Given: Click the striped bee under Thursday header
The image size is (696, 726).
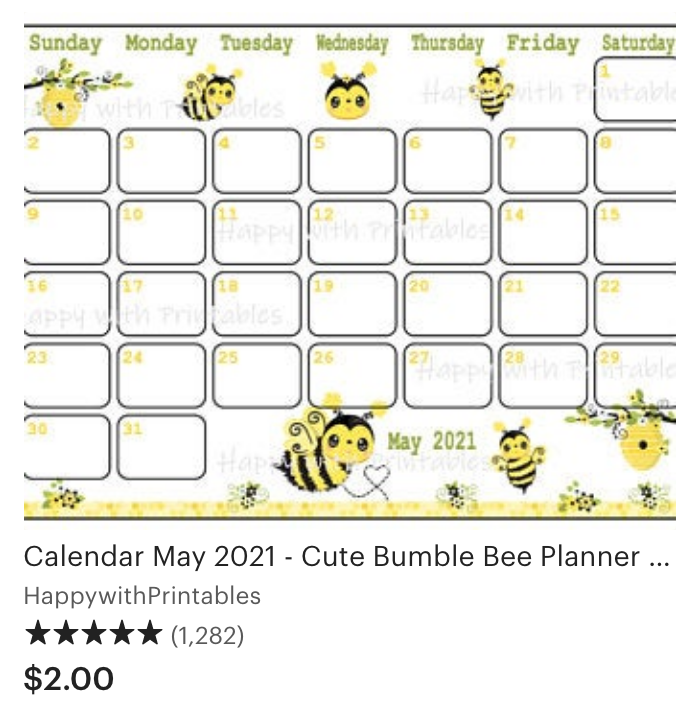Looking at the screenshot, I should click(490, 90).
